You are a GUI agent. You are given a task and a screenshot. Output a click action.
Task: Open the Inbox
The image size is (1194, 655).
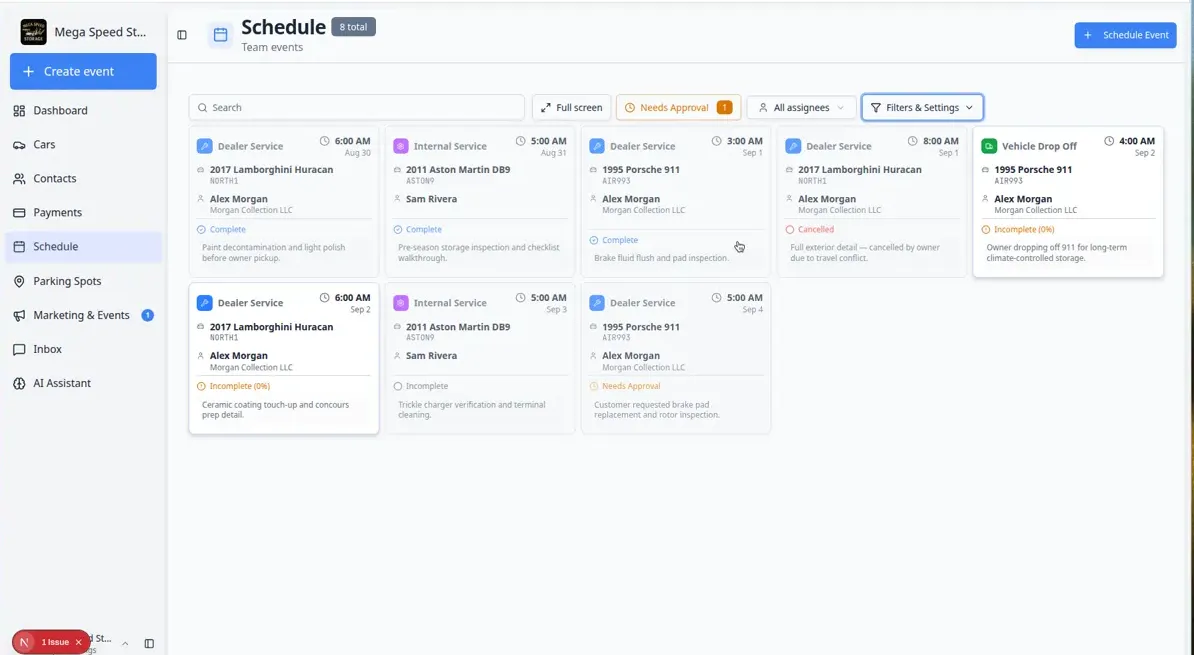tap(84, 349)
